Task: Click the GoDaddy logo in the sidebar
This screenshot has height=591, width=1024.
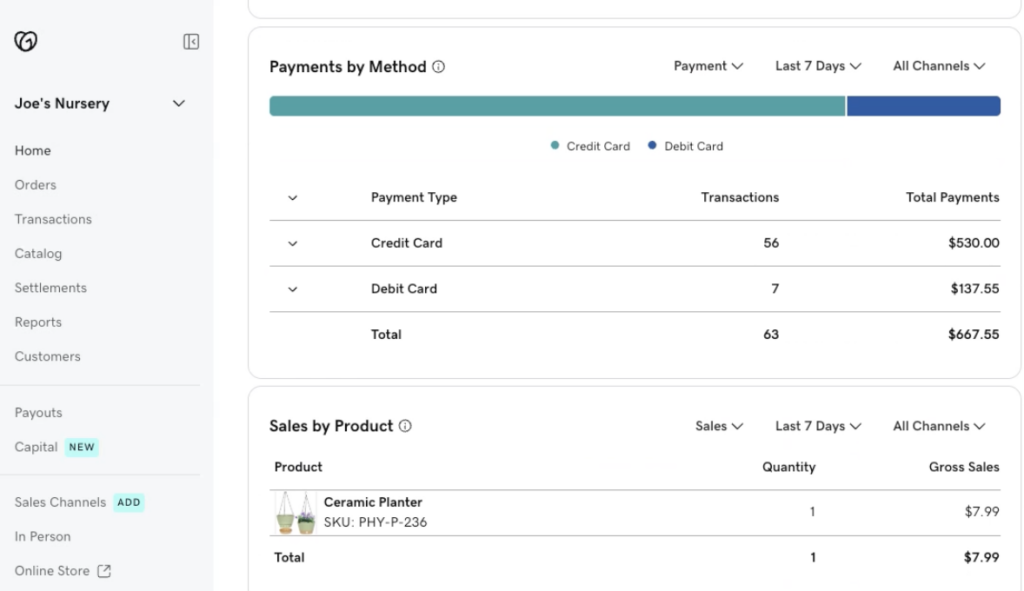Action: coord(25,41)
